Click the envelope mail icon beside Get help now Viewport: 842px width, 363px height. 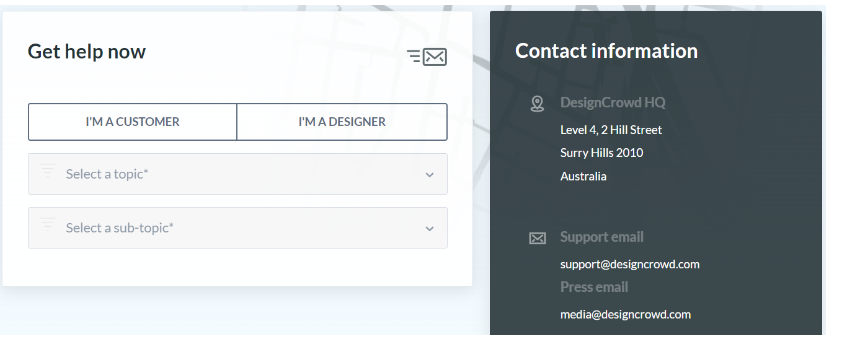tap(427, 57)
